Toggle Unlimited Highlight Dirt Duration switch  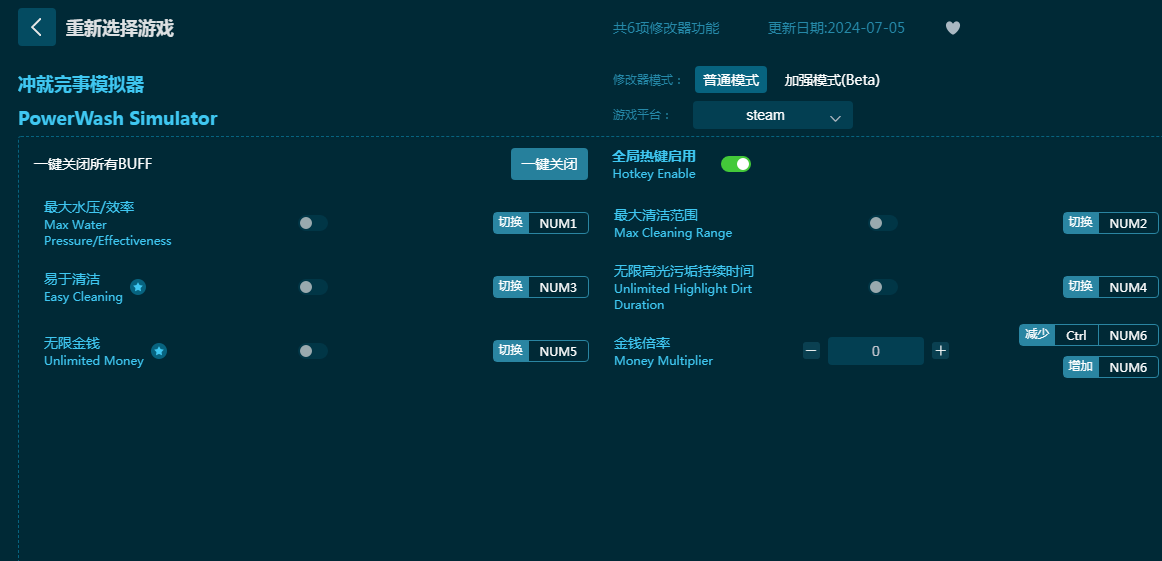point(883,287)
